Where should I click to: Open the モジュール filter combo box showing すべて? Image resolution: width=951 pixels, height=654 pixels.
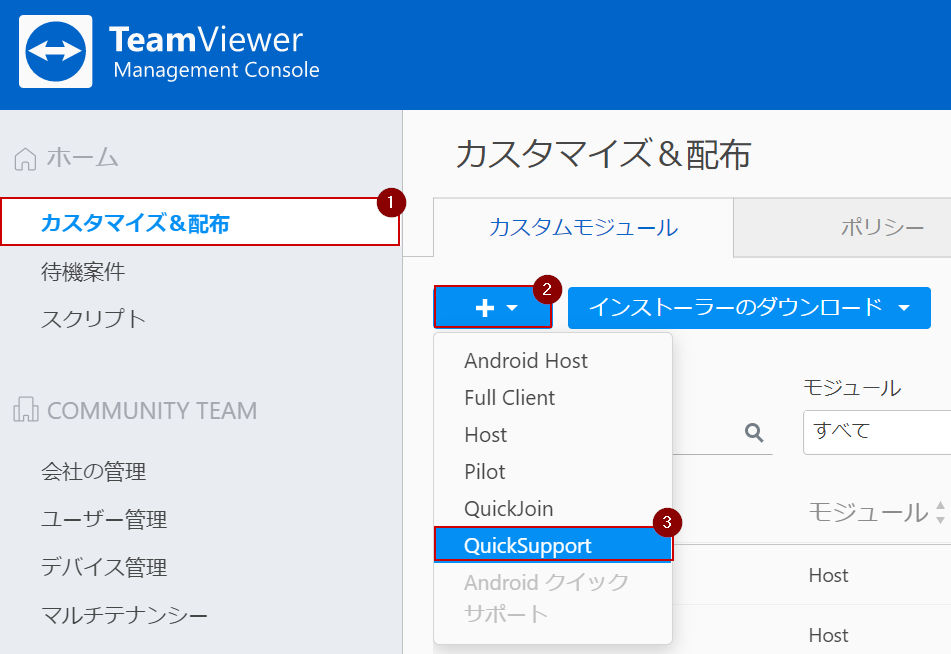877,432
